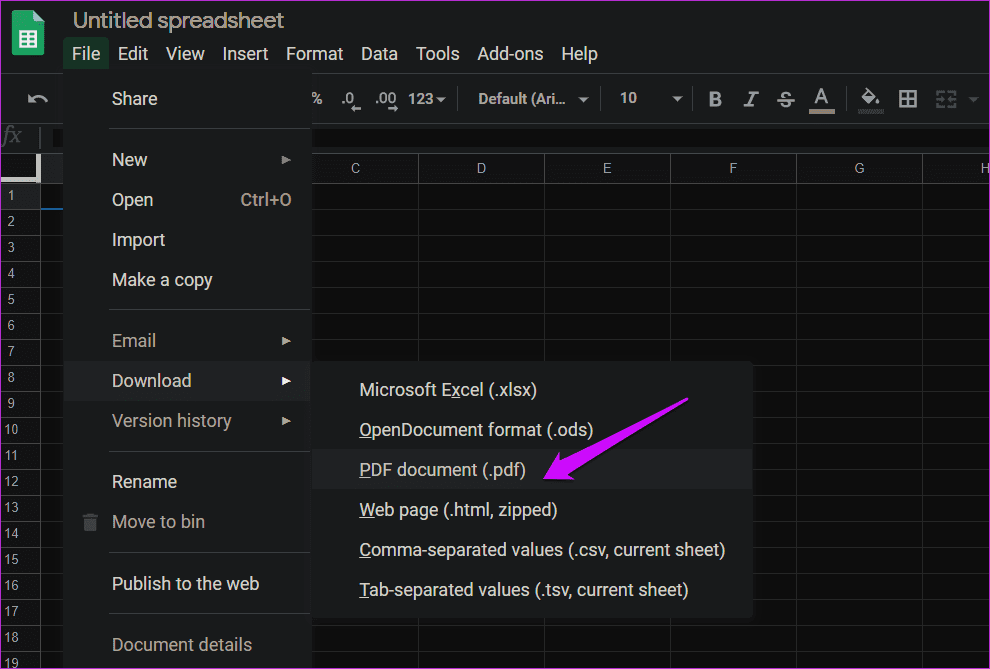This screenshot has width=990, height=669.
Task: Open the fill color picker
Action: point(871,100)
